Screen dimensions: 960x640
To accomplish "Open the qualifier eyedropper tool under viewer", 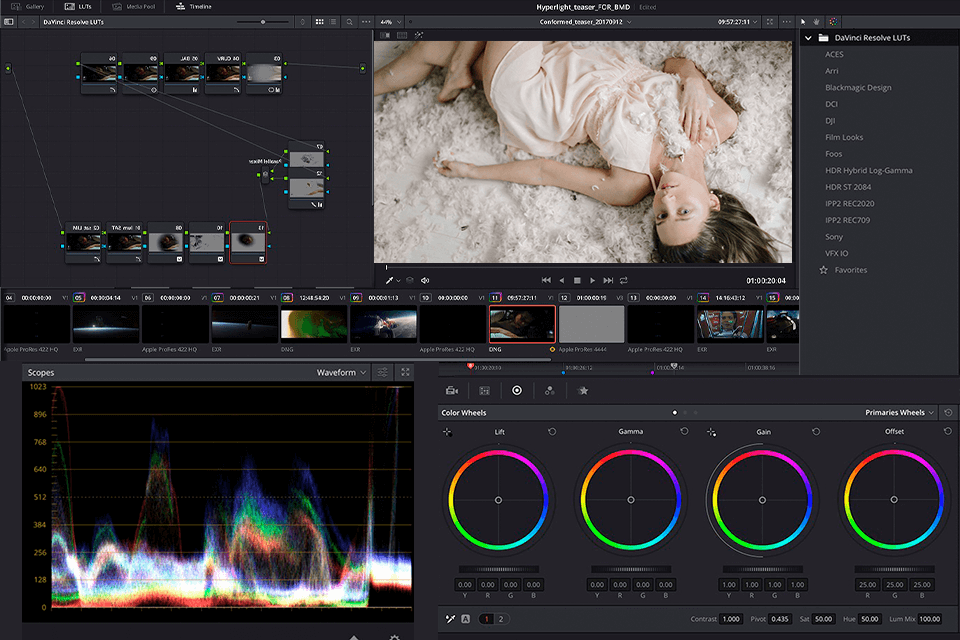I will 389,280.
